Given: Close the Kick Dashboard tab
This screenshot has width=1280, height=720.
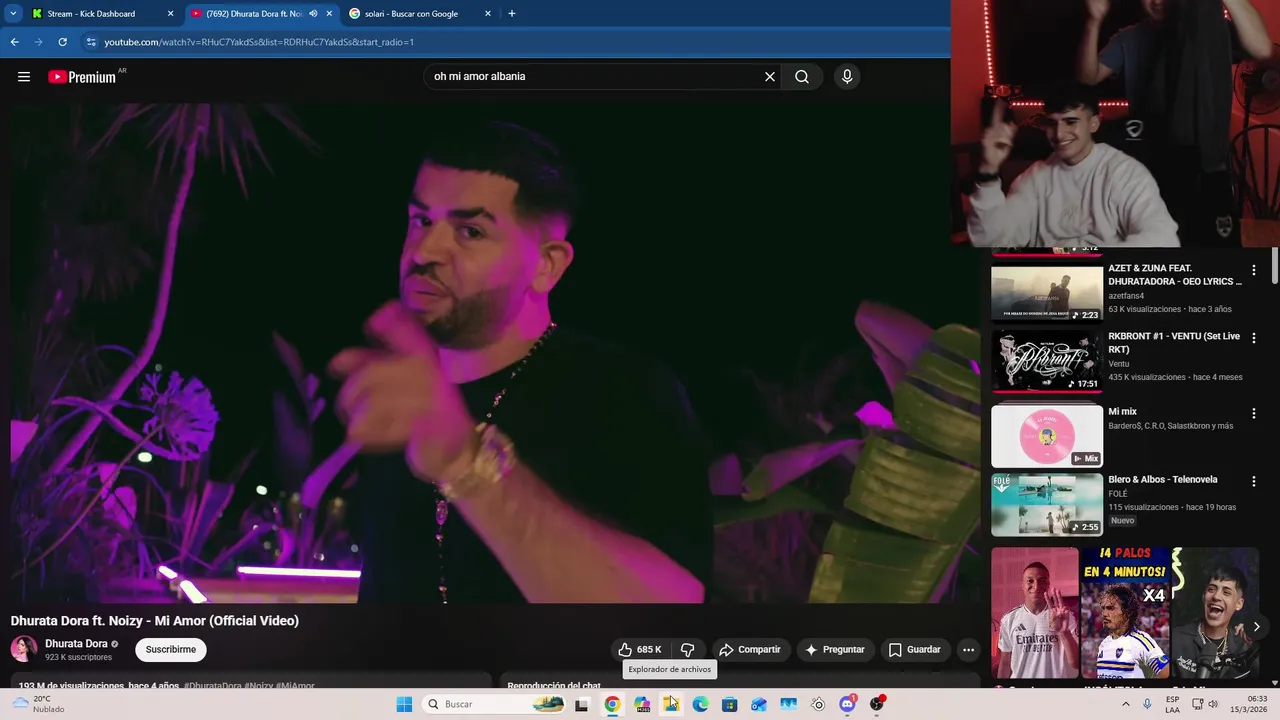Looking at the screenshot, I should (170, 14).
